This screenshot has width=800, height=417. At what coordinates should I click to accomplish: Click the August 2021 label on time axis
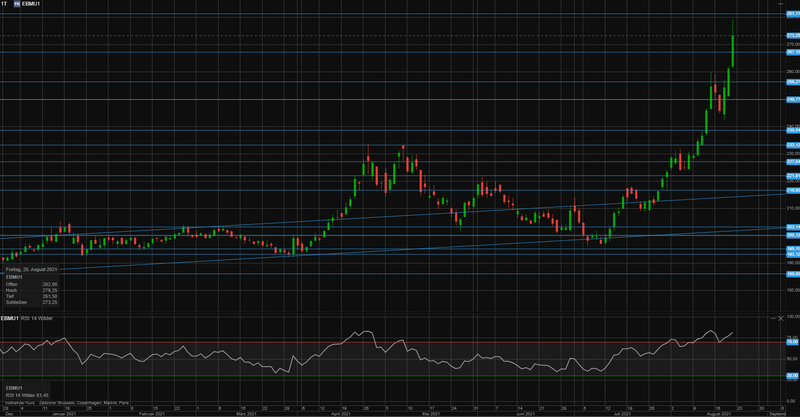pos(718,411)
